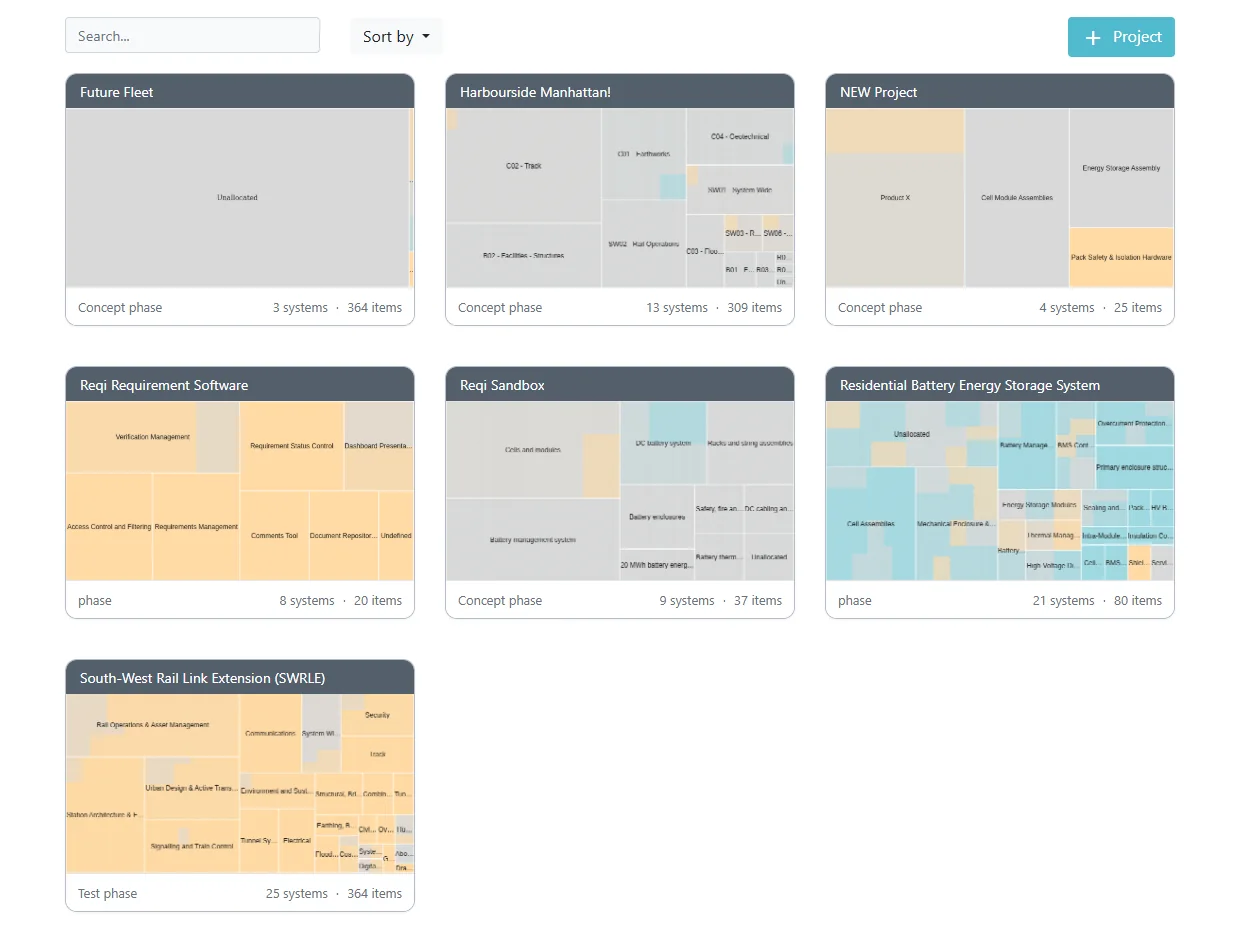Select the Communications block in SWRLE
Viewport: 1240px width, 930px height.
[271, 733]
